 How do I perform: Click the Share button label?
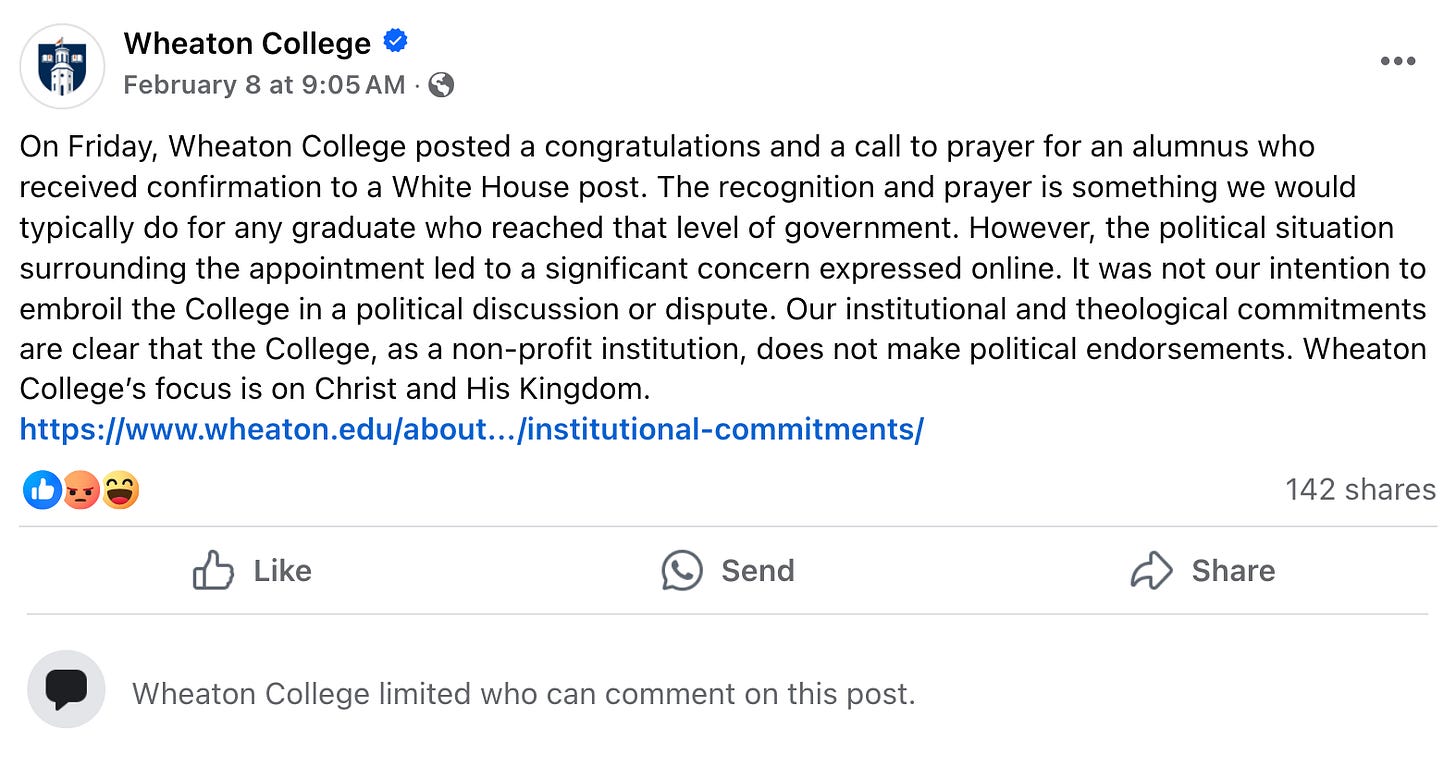[1233, 570]
